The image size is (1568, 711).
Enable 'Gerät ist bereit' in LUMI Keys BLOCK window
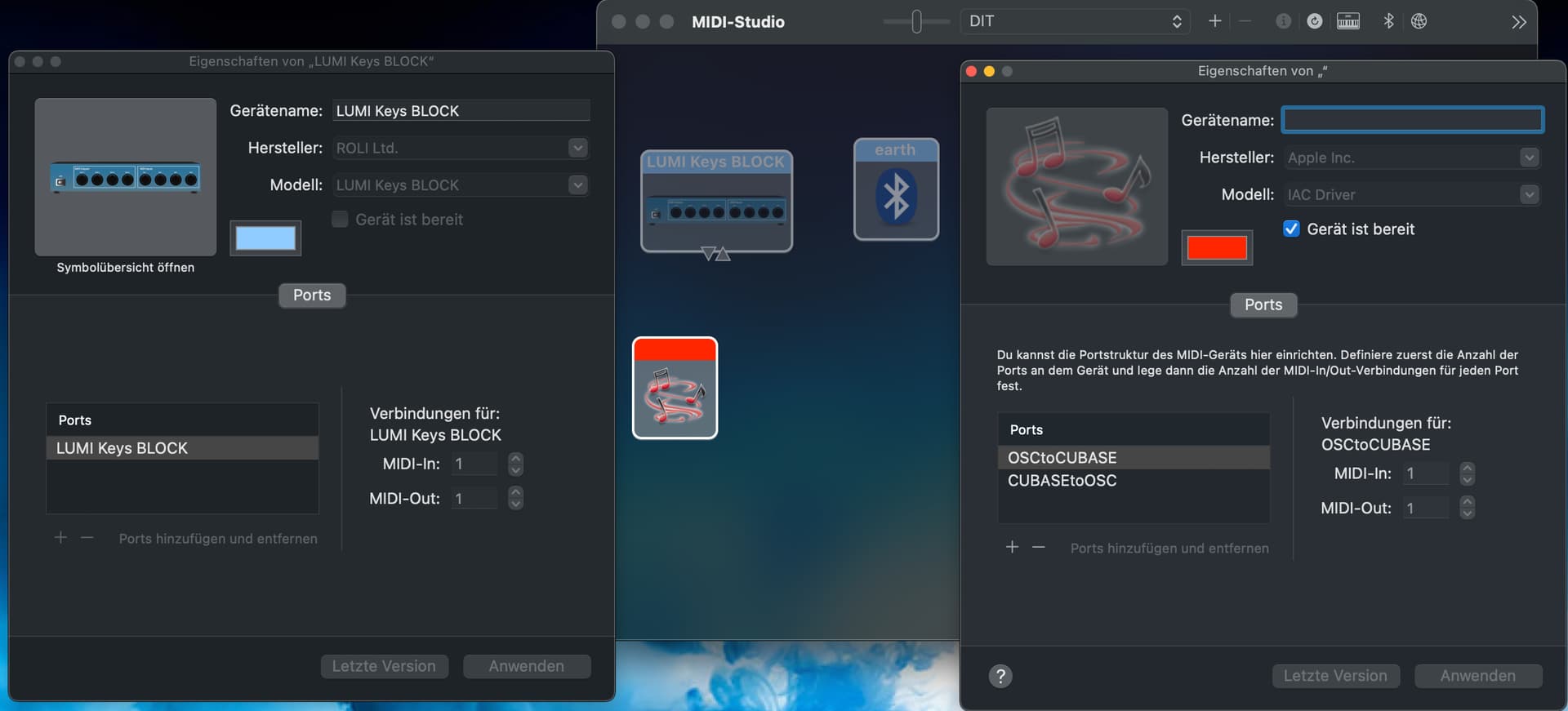(340, 219)
